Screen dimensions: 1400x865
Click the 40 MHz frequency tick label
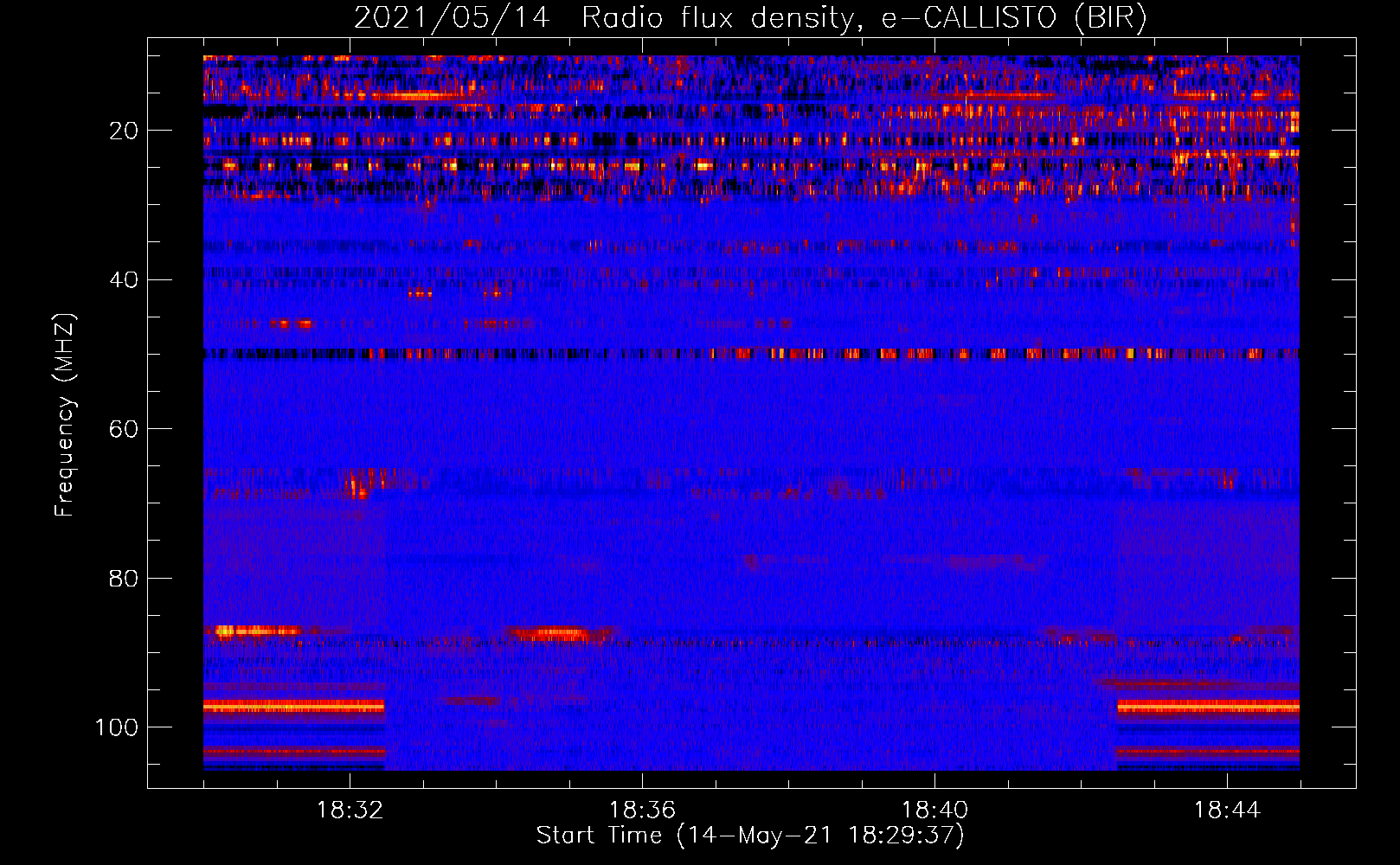click(x=124, y=280)
